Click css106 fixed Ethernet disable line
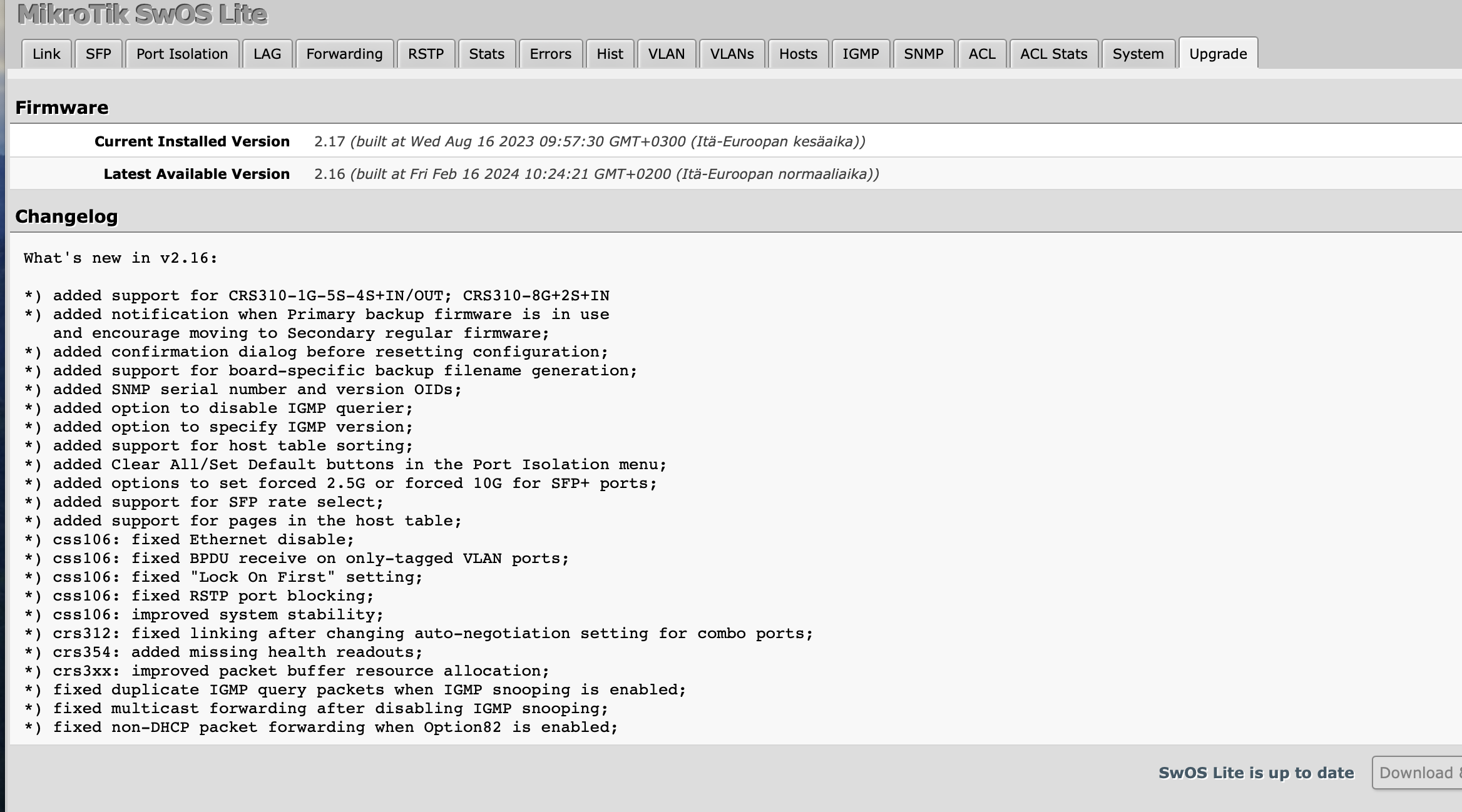Screen dimensions: 1462x812 189,539
